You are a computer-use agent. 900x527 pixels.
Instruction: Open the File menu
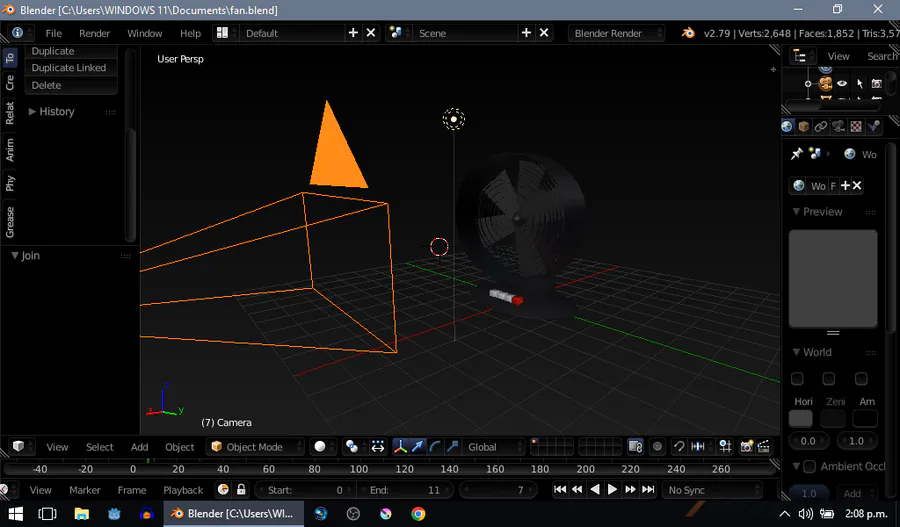point(53,33)
